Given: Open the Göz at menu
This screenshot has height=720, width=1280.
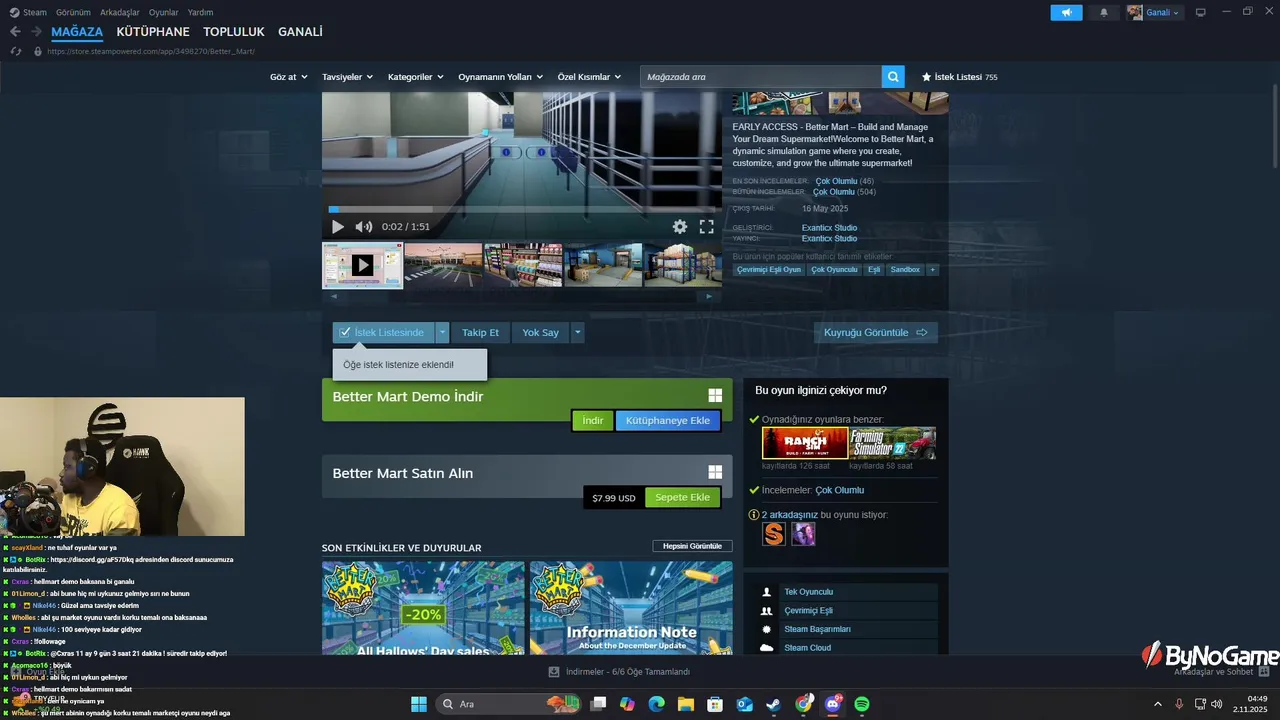Looking at the screenshot, I should pos(289,77).
